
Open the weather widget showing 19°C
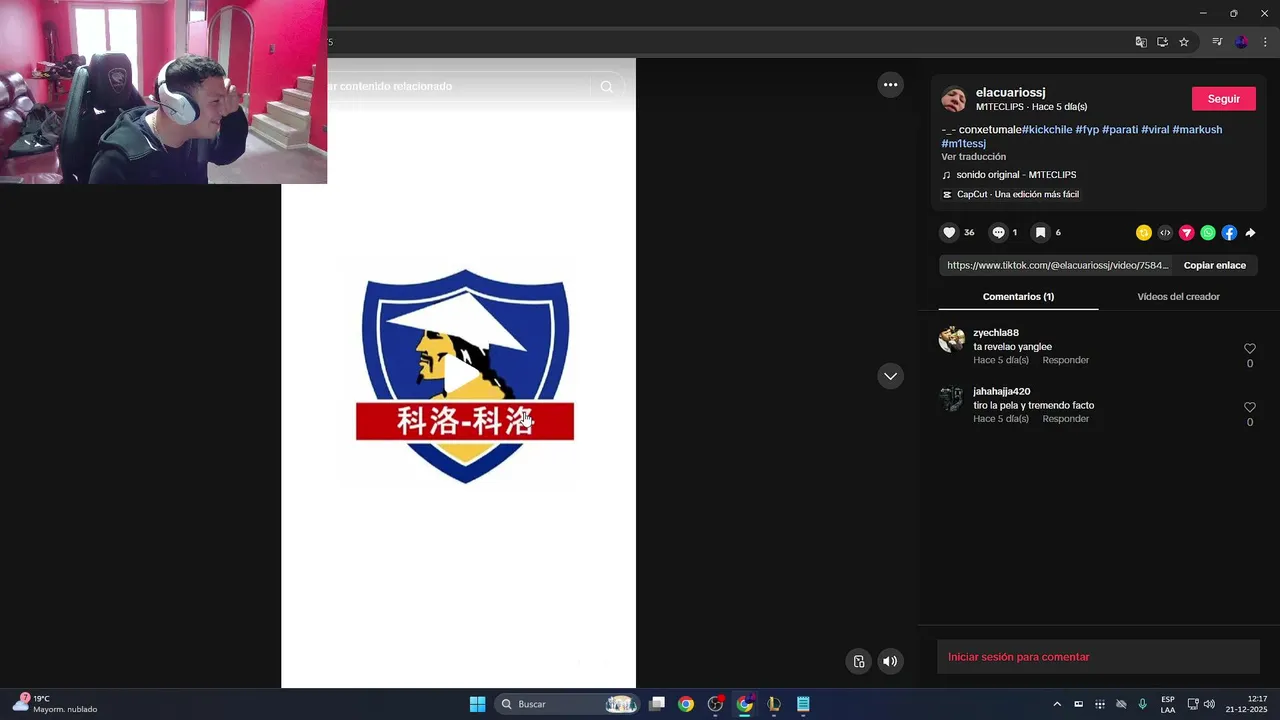coord(55,704)
